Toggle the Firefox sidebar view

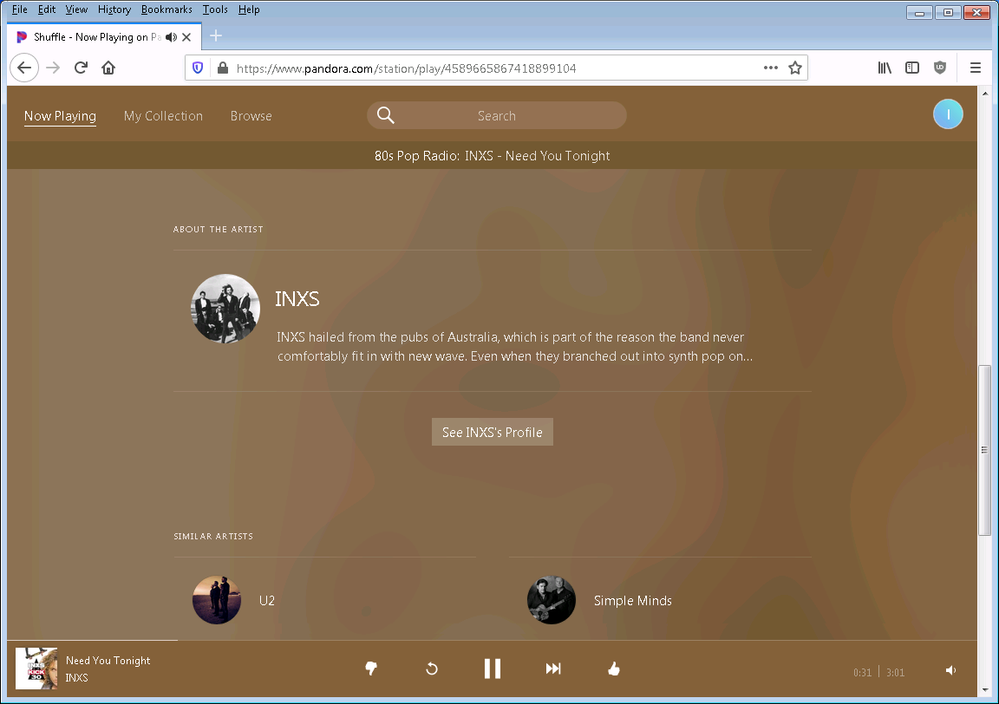pyautogui.click(x=912, y=68)
